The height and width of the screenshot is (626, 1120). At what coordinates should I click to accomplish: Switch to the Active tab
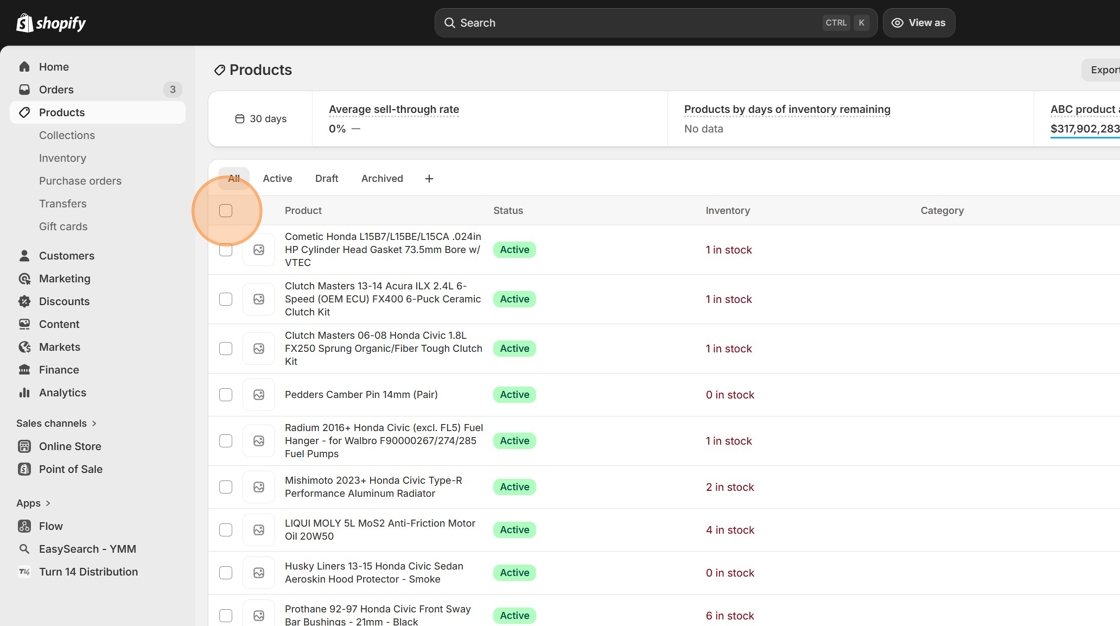coord(277,179)
